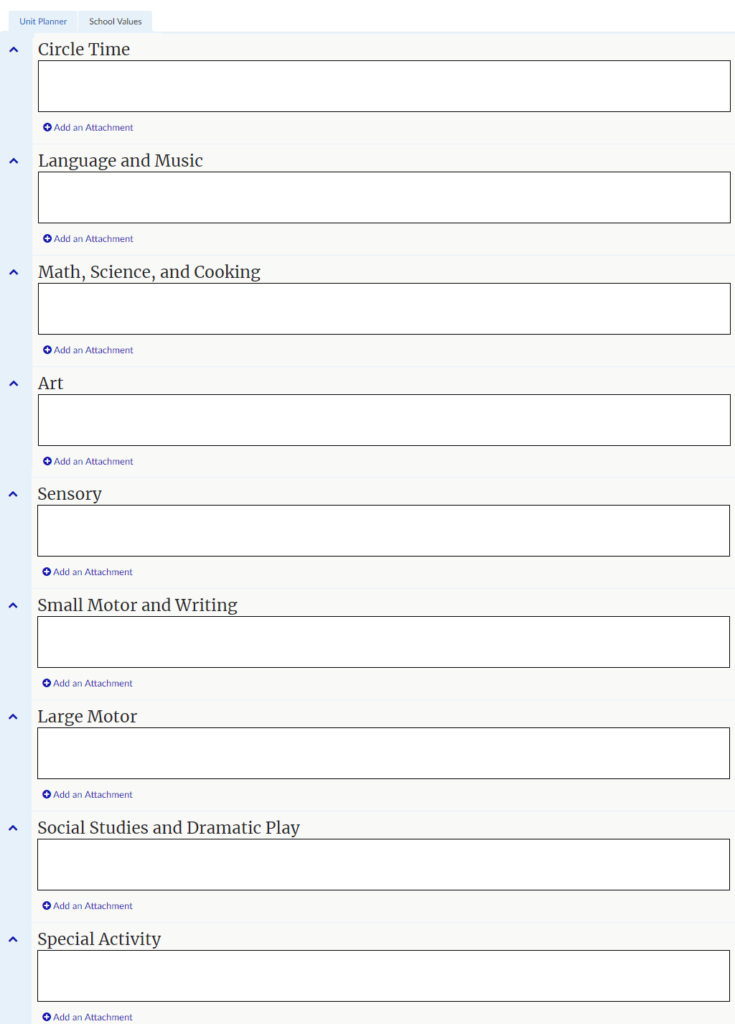735x1024 pixels.
Task: Open the School Values tab
Action: [x=115, y=21]
